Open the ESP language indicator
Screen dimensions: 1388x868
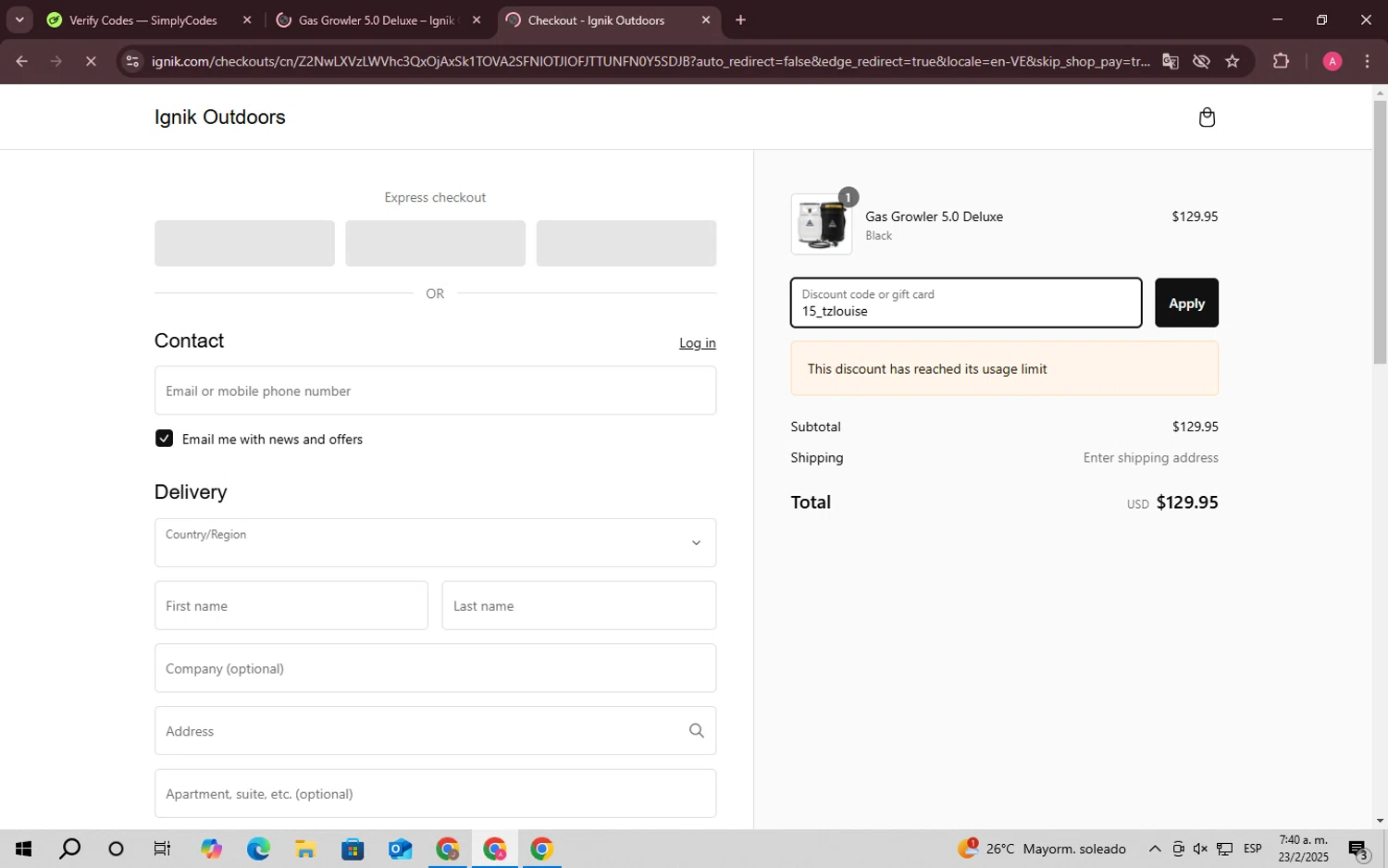pyautogui.click(x=1253, y=849)
